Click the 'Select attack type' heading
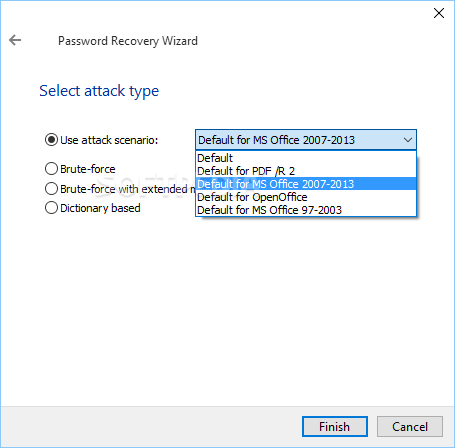The image size is (455, 448). click(99, 91)
